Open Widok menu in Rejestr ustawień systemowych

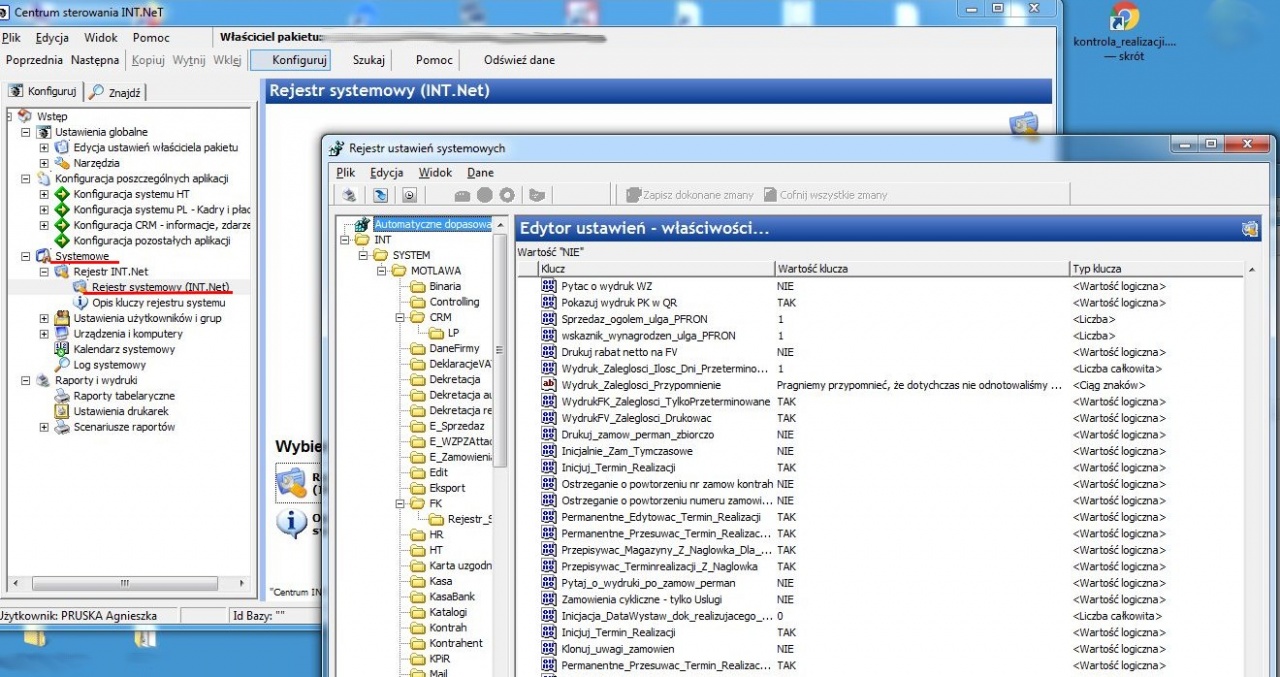click(435, 173)
